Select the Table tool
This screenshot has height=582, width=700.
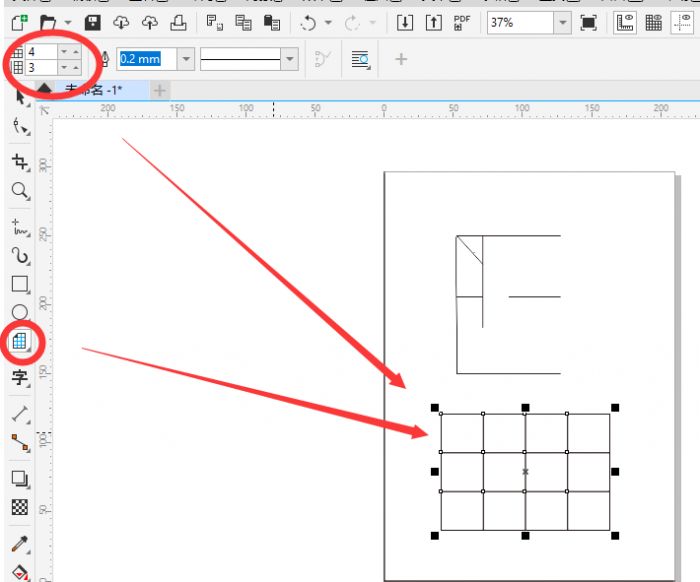[20, 341]
